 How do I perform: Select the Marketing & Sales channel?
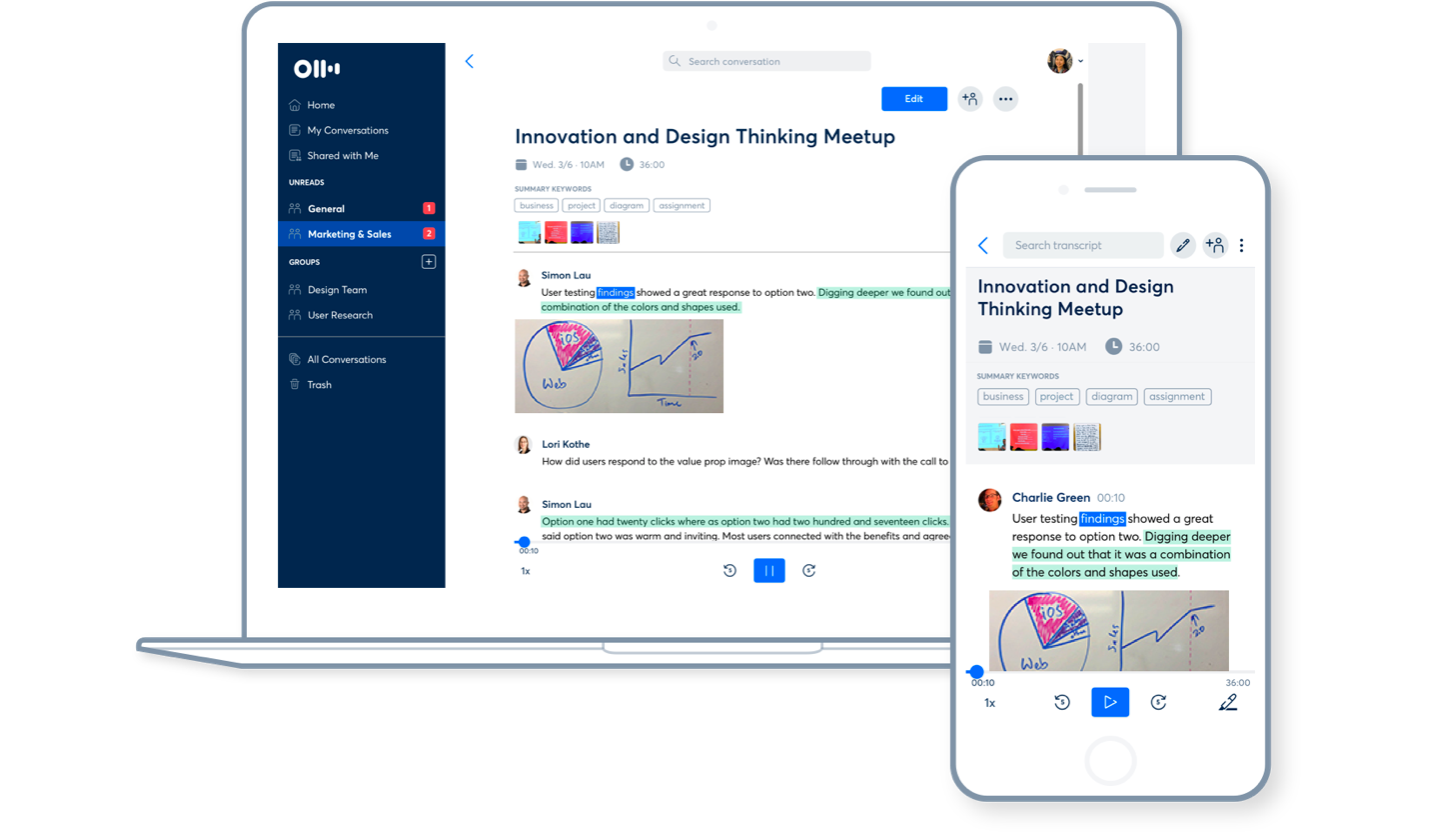pyautogui.click(x=349, y=234)
